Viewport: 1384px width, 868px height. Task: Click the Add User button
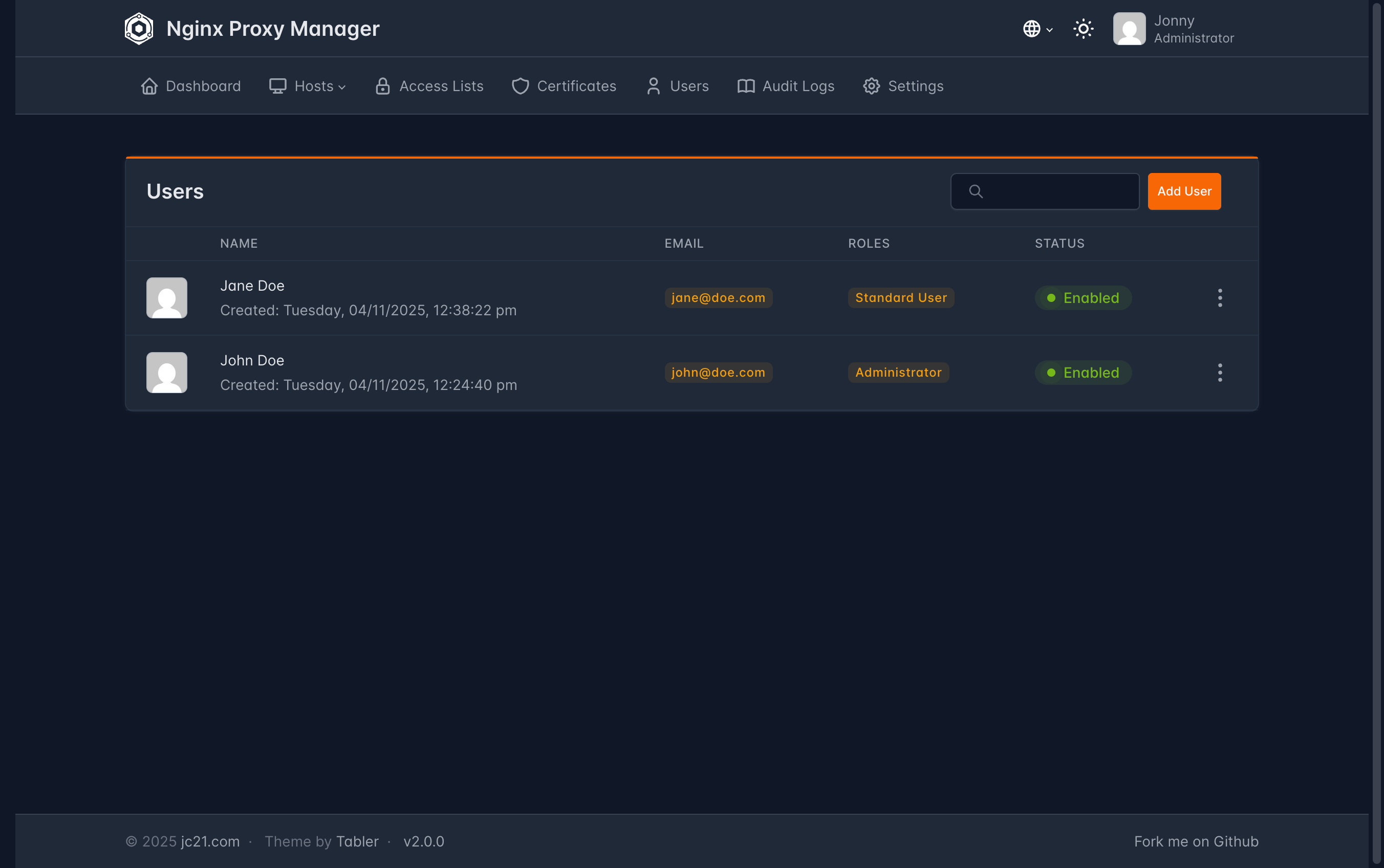1184,191
